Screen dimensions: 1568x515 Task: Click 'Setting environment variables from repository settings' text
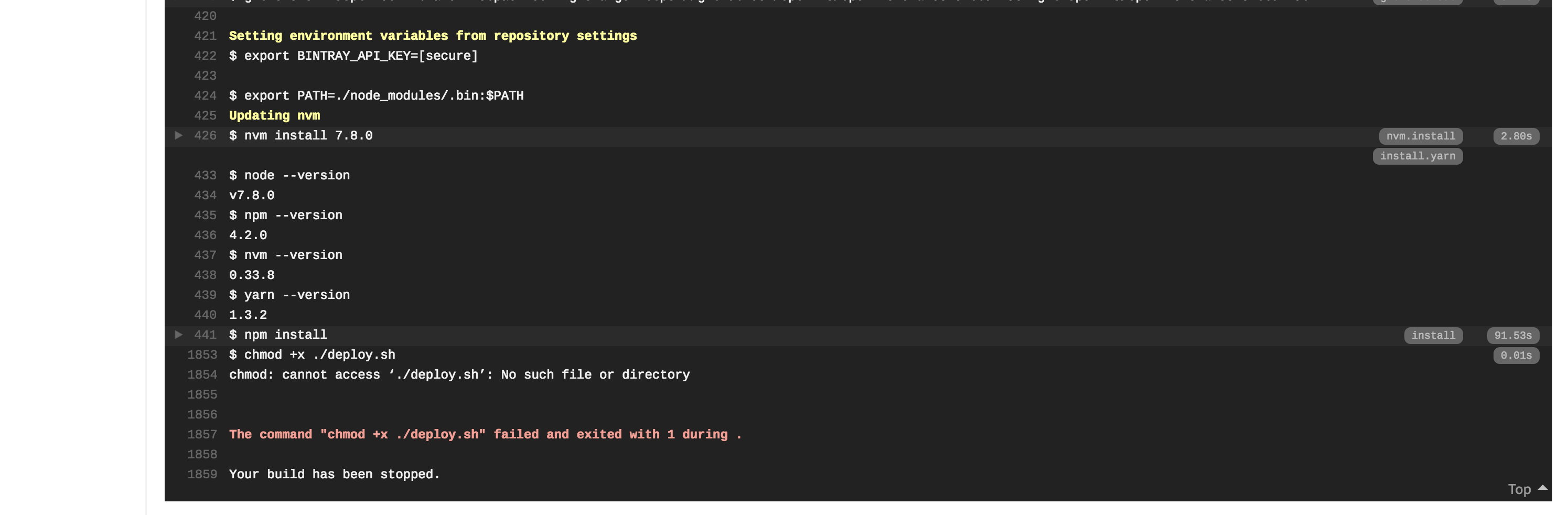(x=433, y=36)
